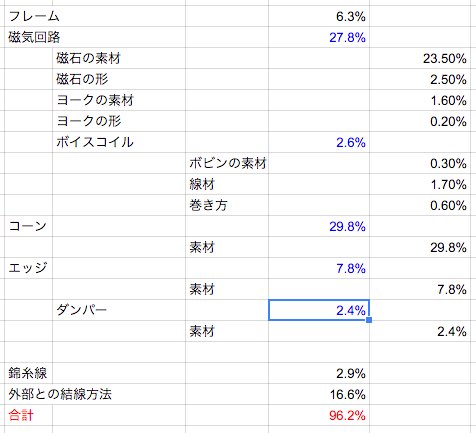Click the 1.70% value for 線材
Screen dimensions: 476x433
click(x=423, y=184)
